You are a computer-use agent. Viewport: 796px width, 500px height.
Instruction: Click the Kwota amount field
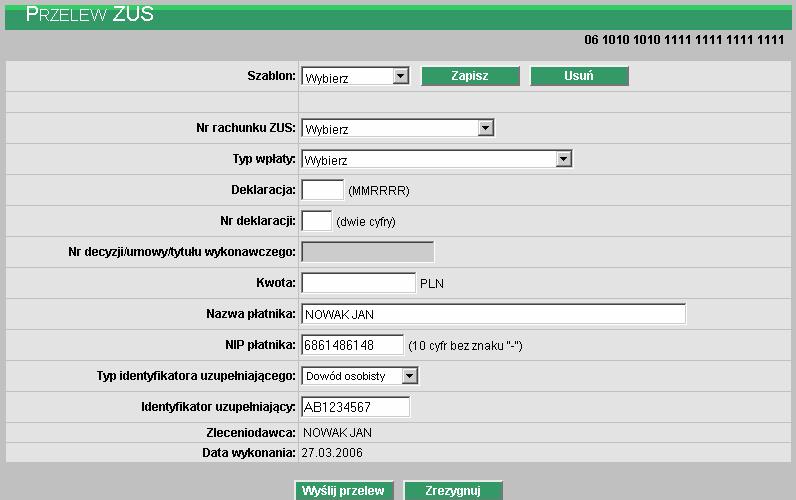[x=358, y=283]
